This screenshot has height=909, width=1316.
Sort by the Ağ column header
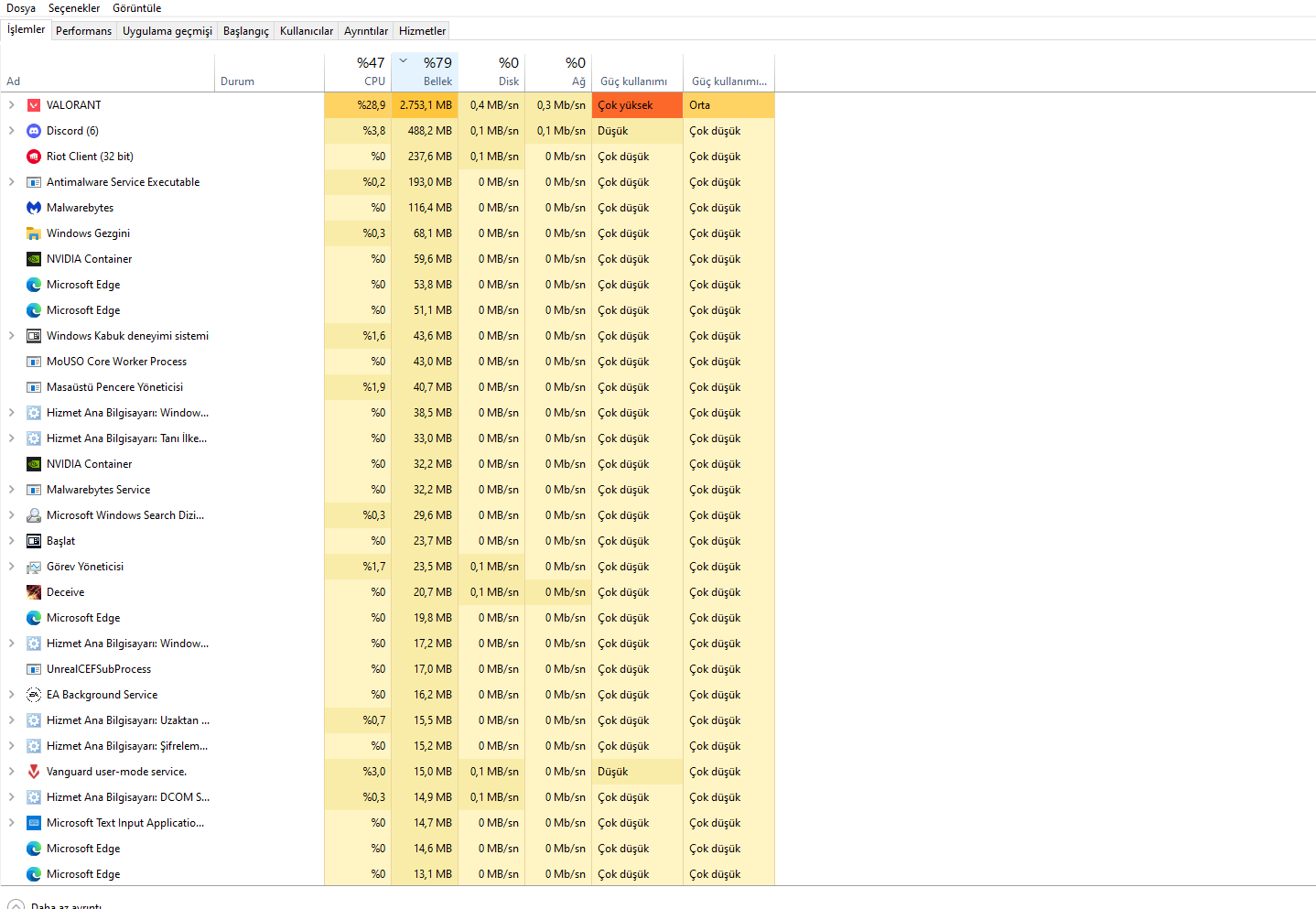click(x=558, y=72)
